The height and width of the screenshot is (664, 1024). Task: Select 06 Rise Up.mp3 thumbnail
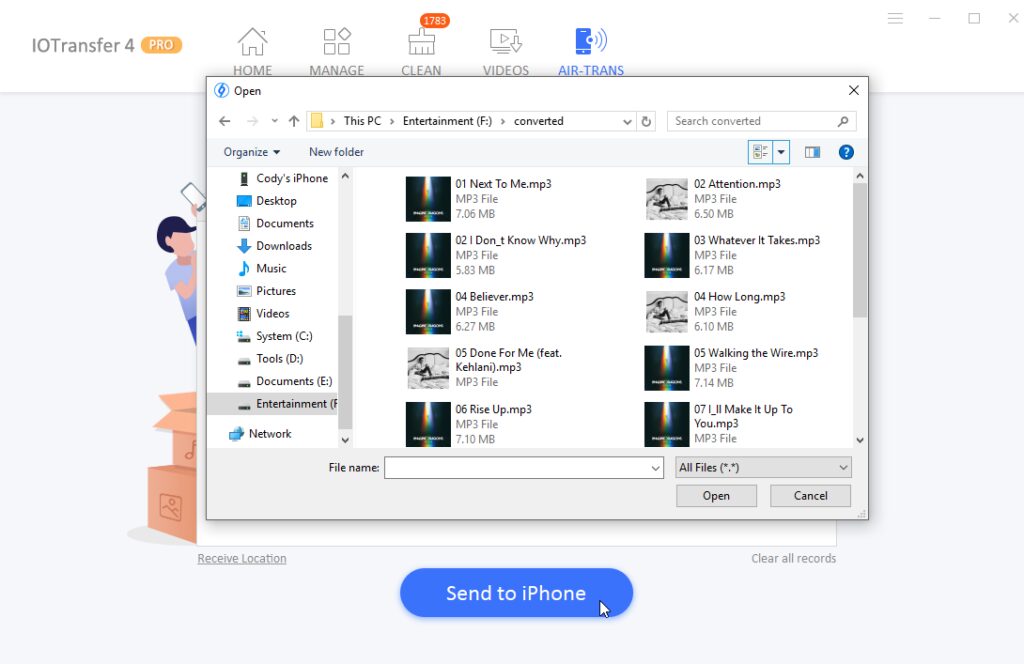coord(428,424)
